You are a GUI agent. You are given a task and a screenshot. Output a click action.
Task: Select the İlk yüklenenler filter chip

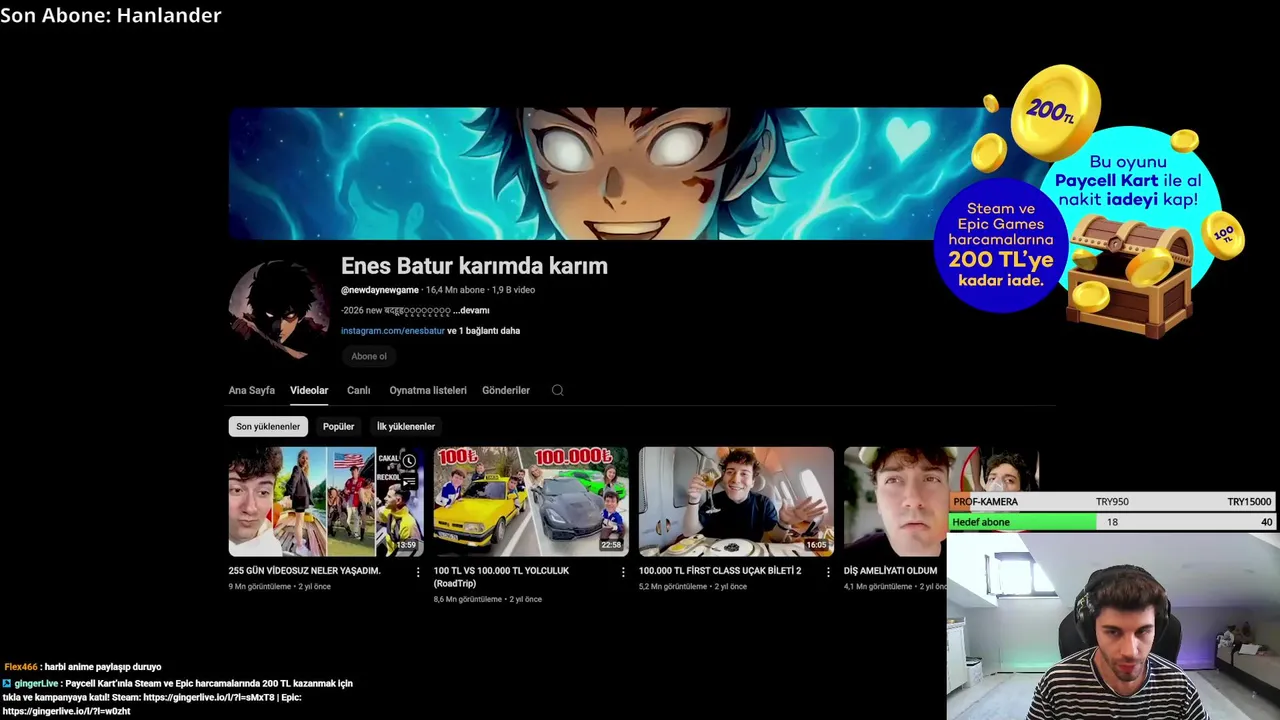(x=405, y=426)
